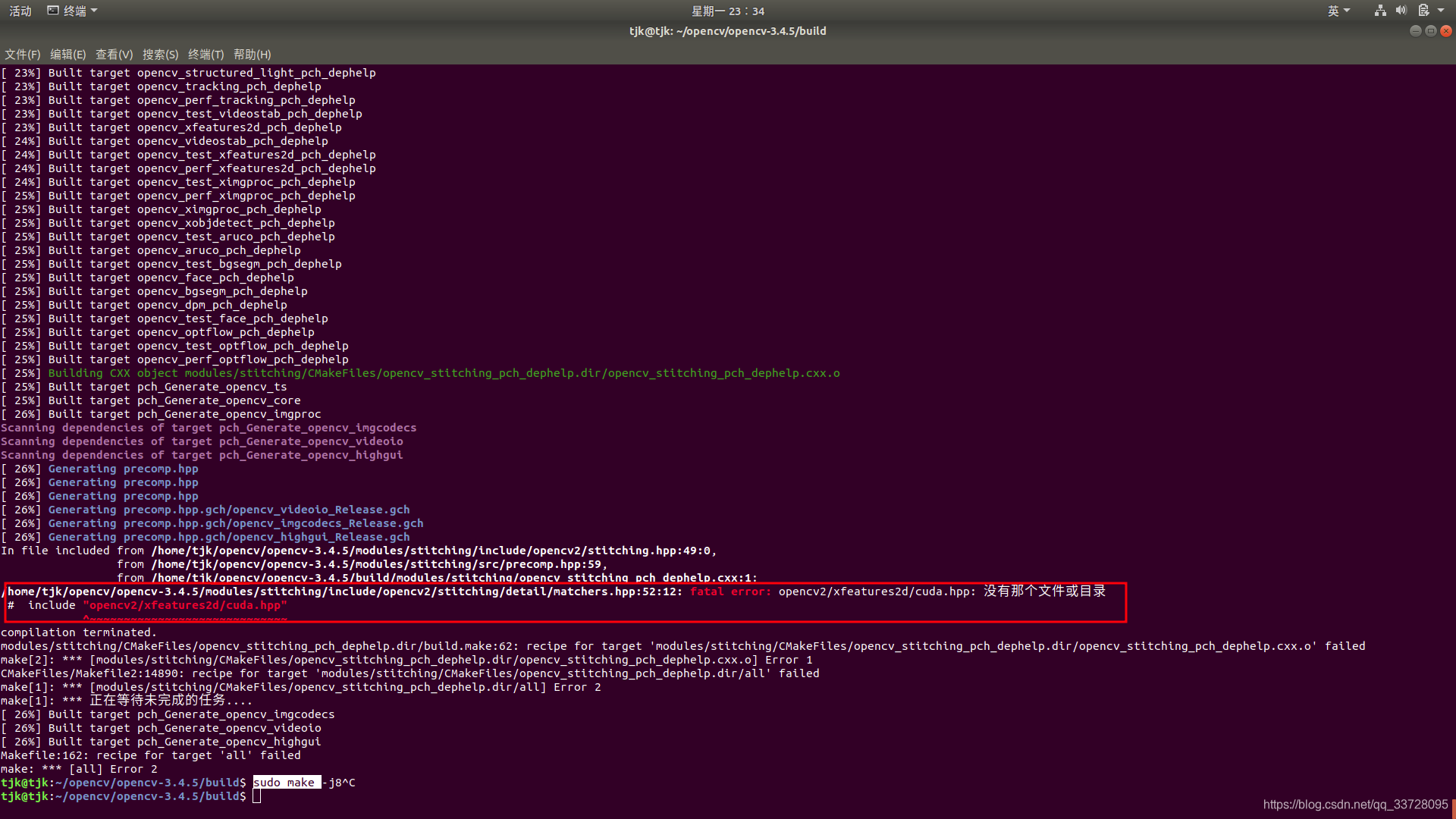Click 'Generating precomp.hpp.gch/opencv_videoio_Release.gch' line

pos(205,510)
